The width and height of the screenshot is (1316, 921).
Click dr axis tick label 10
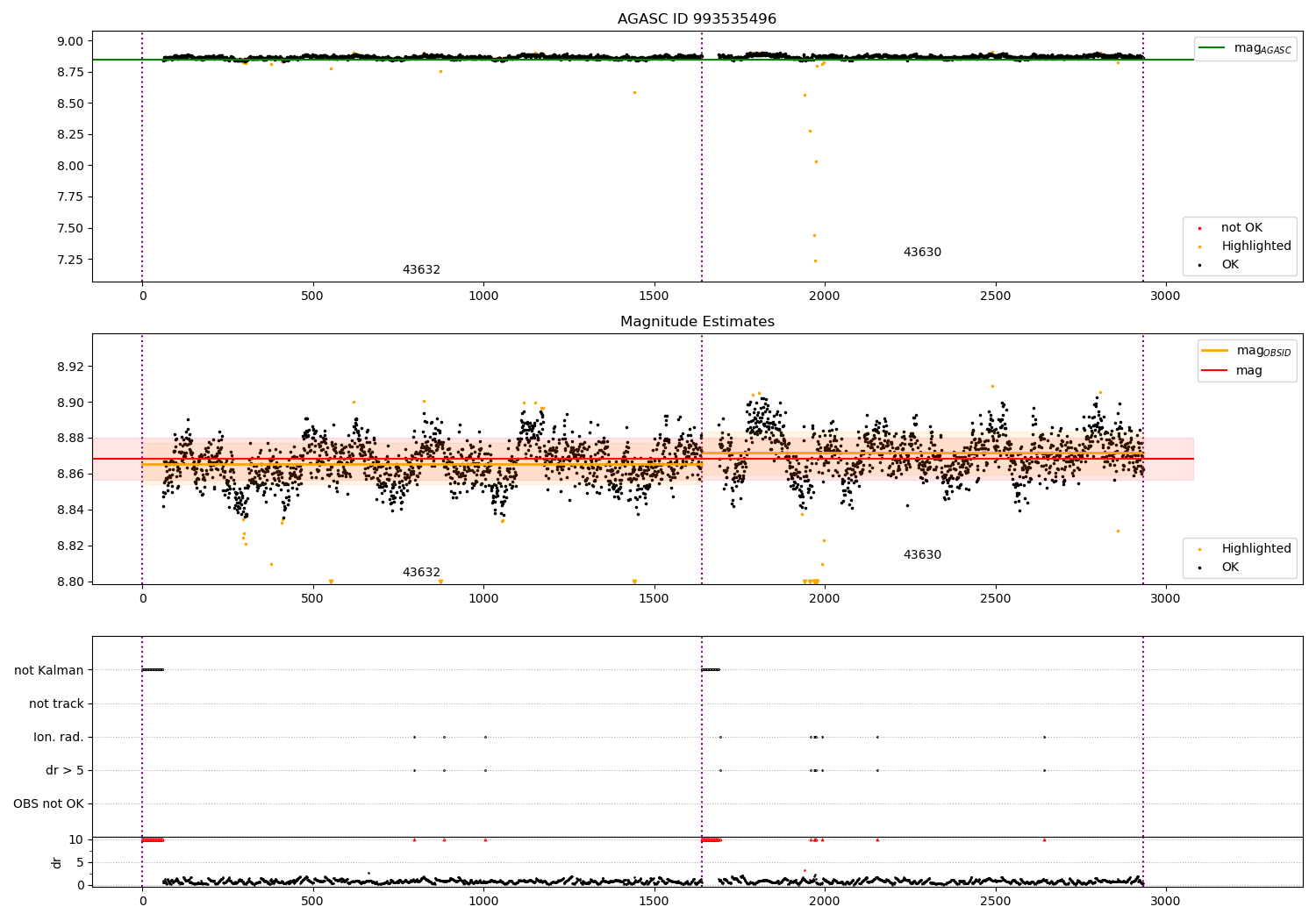[76, 839]
